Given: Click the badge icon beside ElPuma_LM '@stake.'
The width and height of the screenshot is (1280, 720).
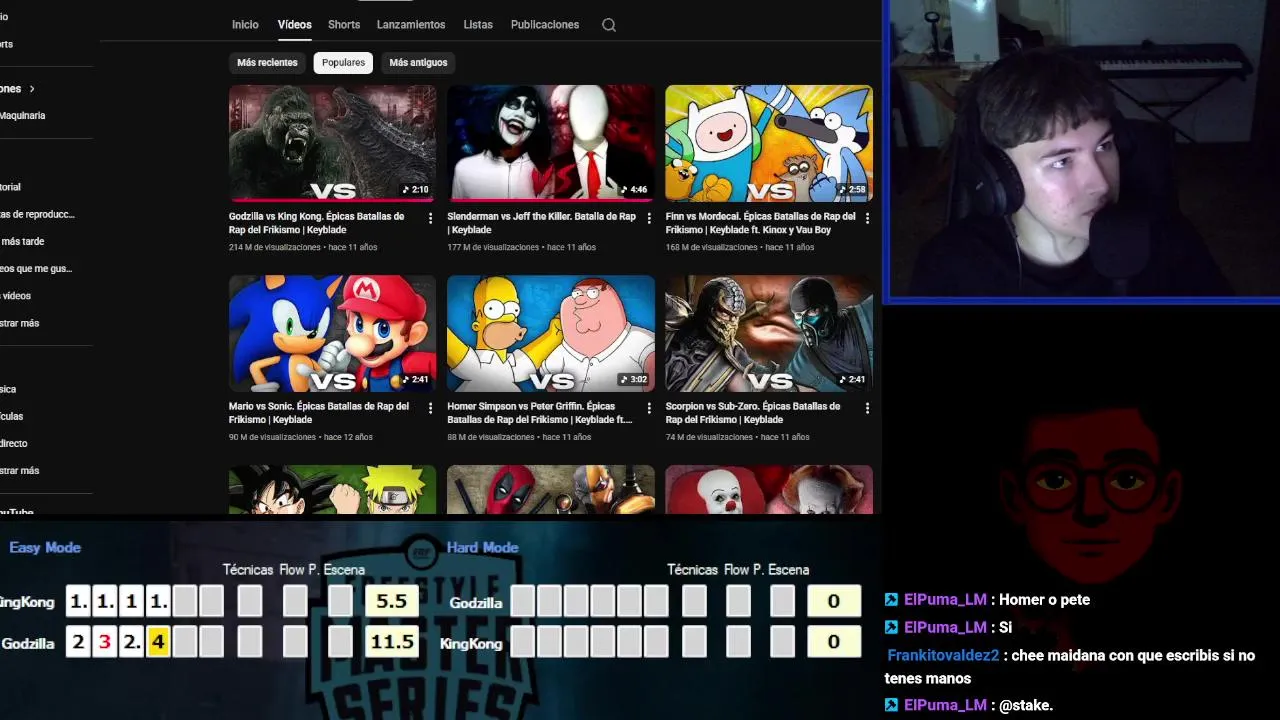Looking at the screenshot, I should (891, 705).
